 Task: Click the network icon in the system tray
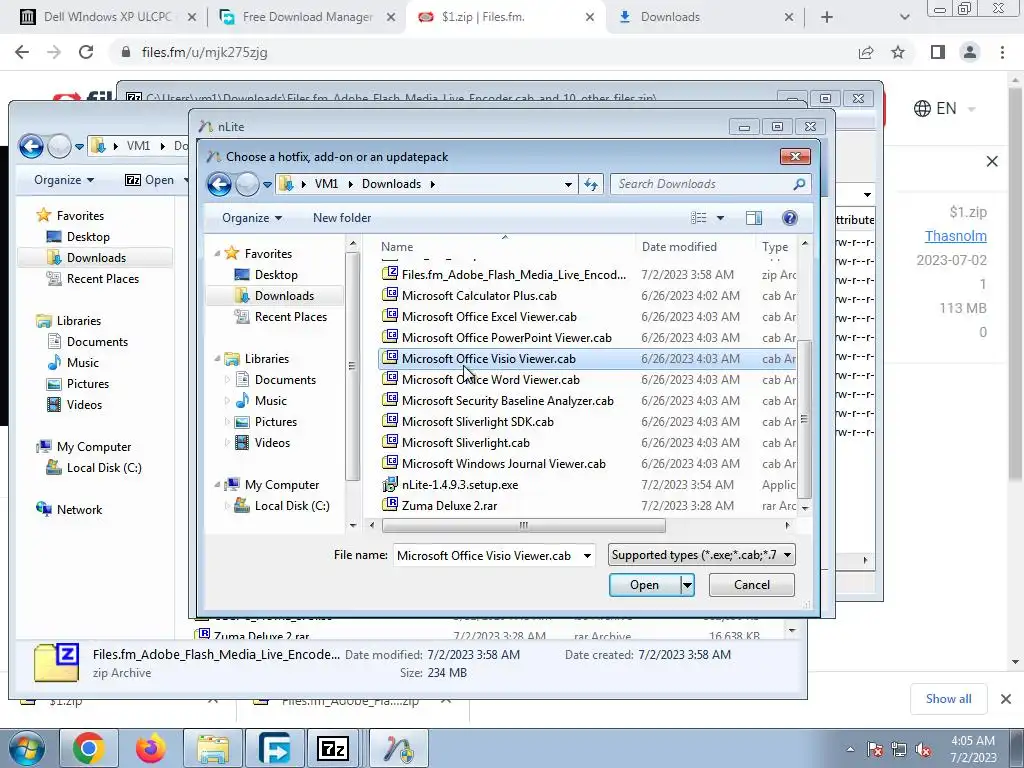click(x=899, y=750)
